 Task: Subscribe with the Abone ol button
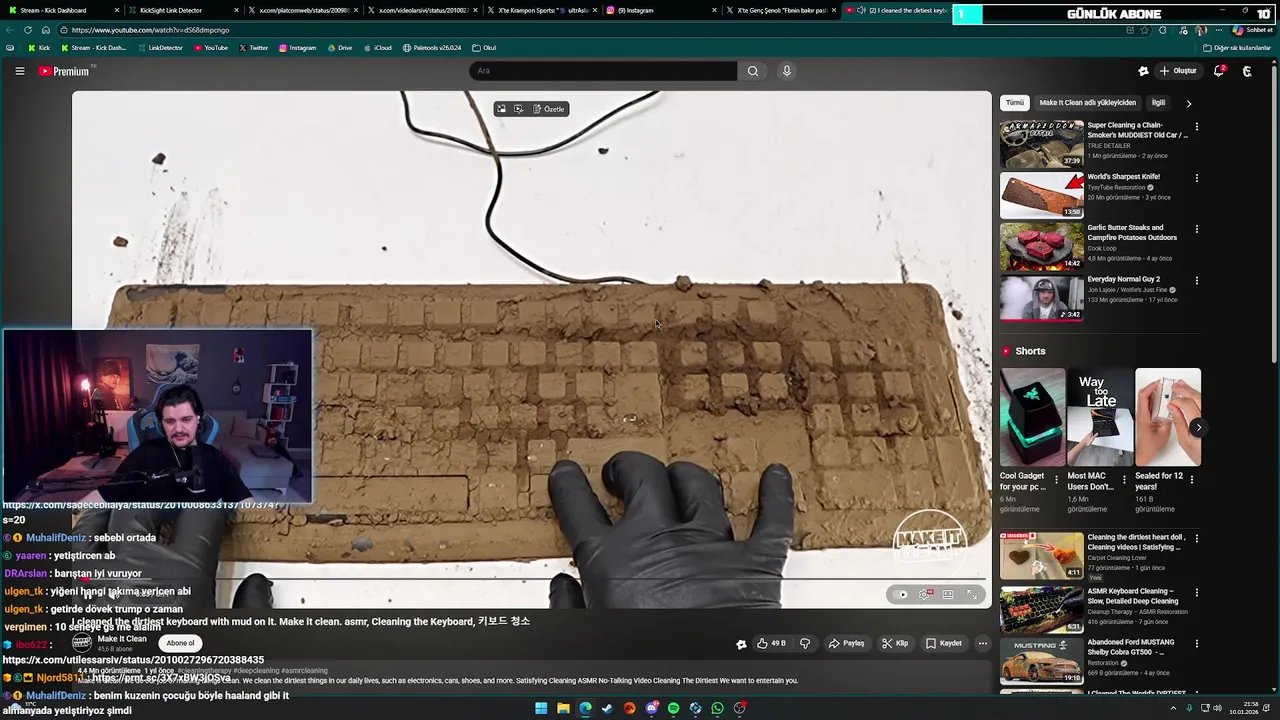(180, 643)
